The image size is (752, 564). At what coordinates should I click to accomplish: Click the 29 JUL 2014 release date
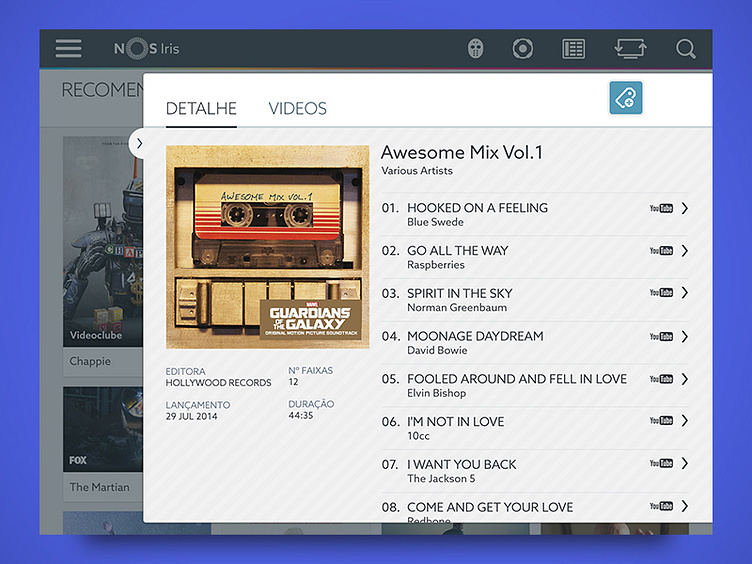(191, 416)
